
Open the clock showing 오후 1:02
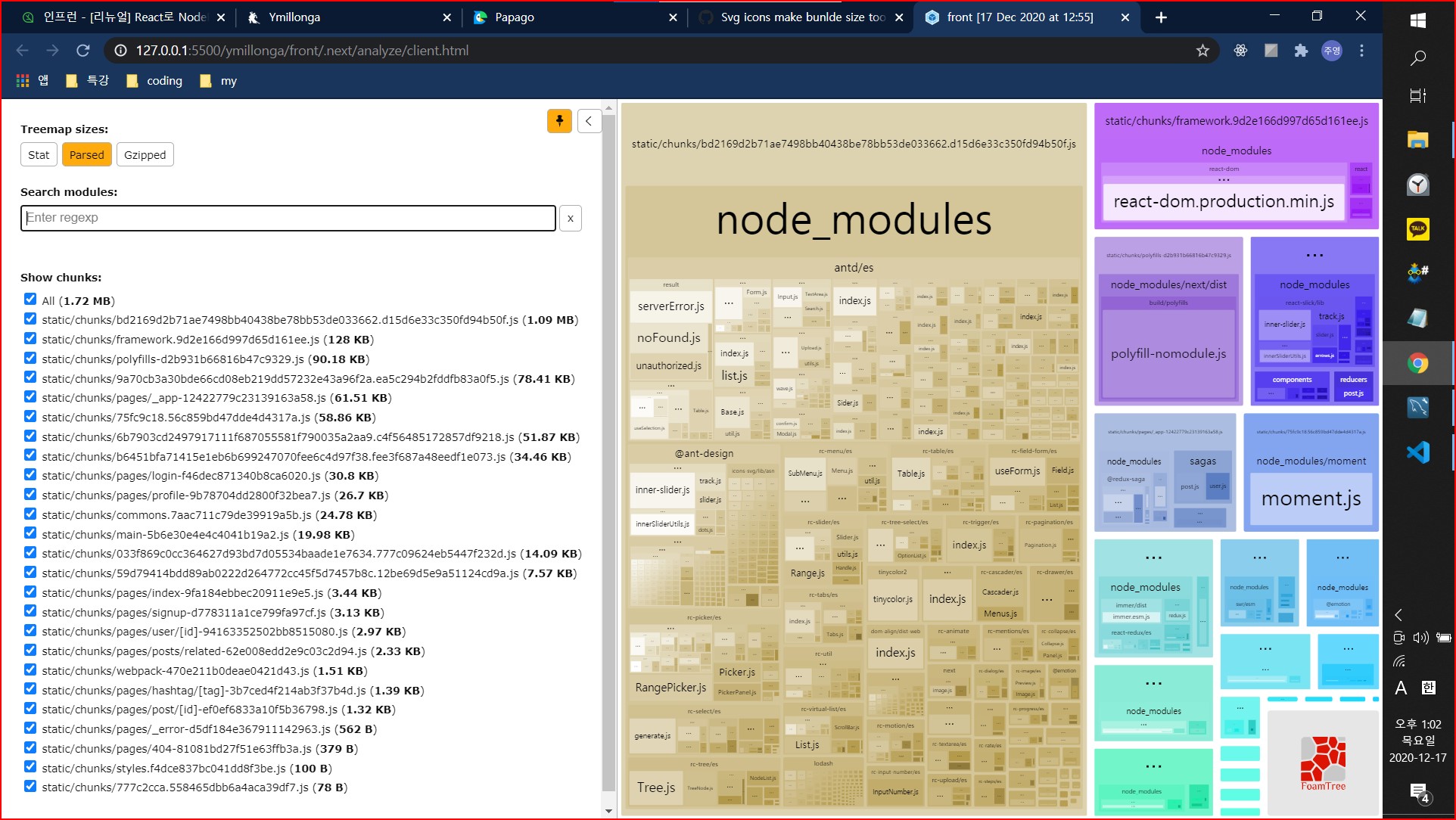[x=1418, y=741]
